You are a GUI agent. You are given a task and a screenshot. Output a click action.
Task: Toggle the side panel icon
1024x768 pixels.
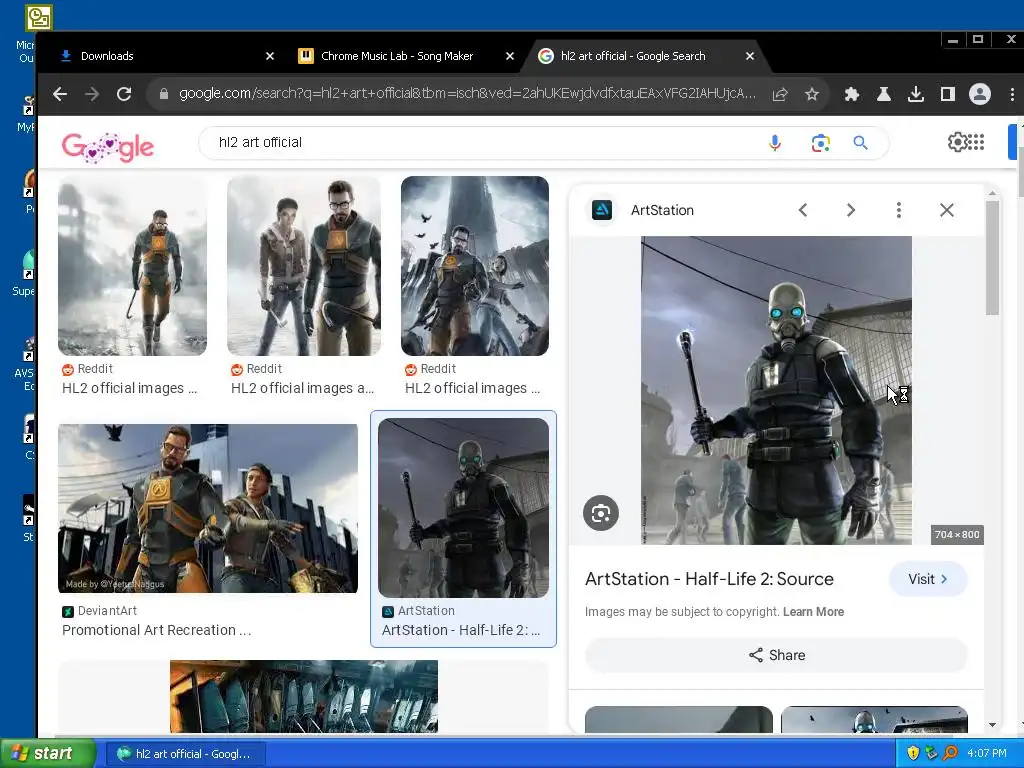coord(948,94)
